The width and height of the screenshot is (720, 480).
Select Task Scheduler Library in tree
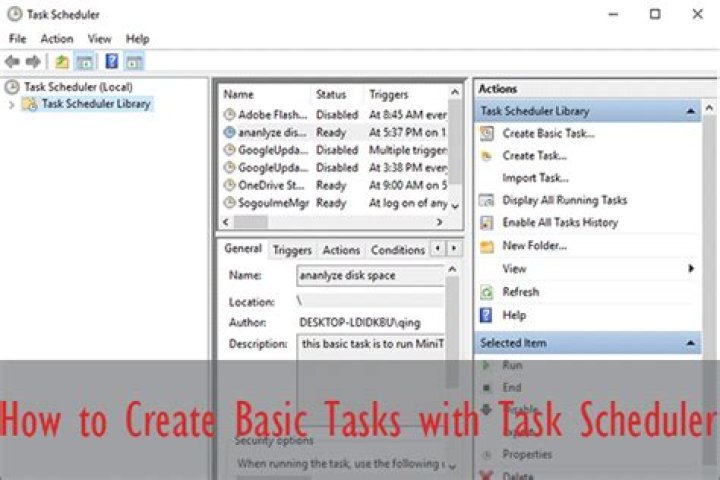(96, 104)
